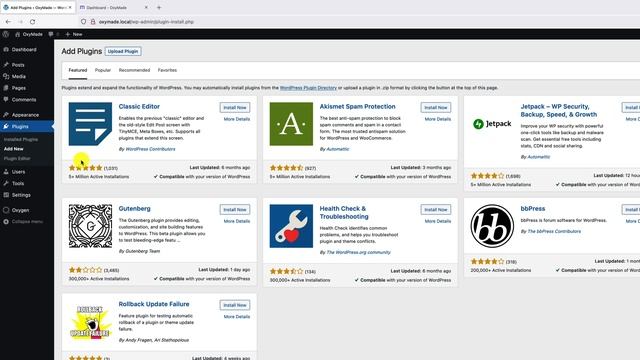Open The bbPress Contributors author link

554,231
